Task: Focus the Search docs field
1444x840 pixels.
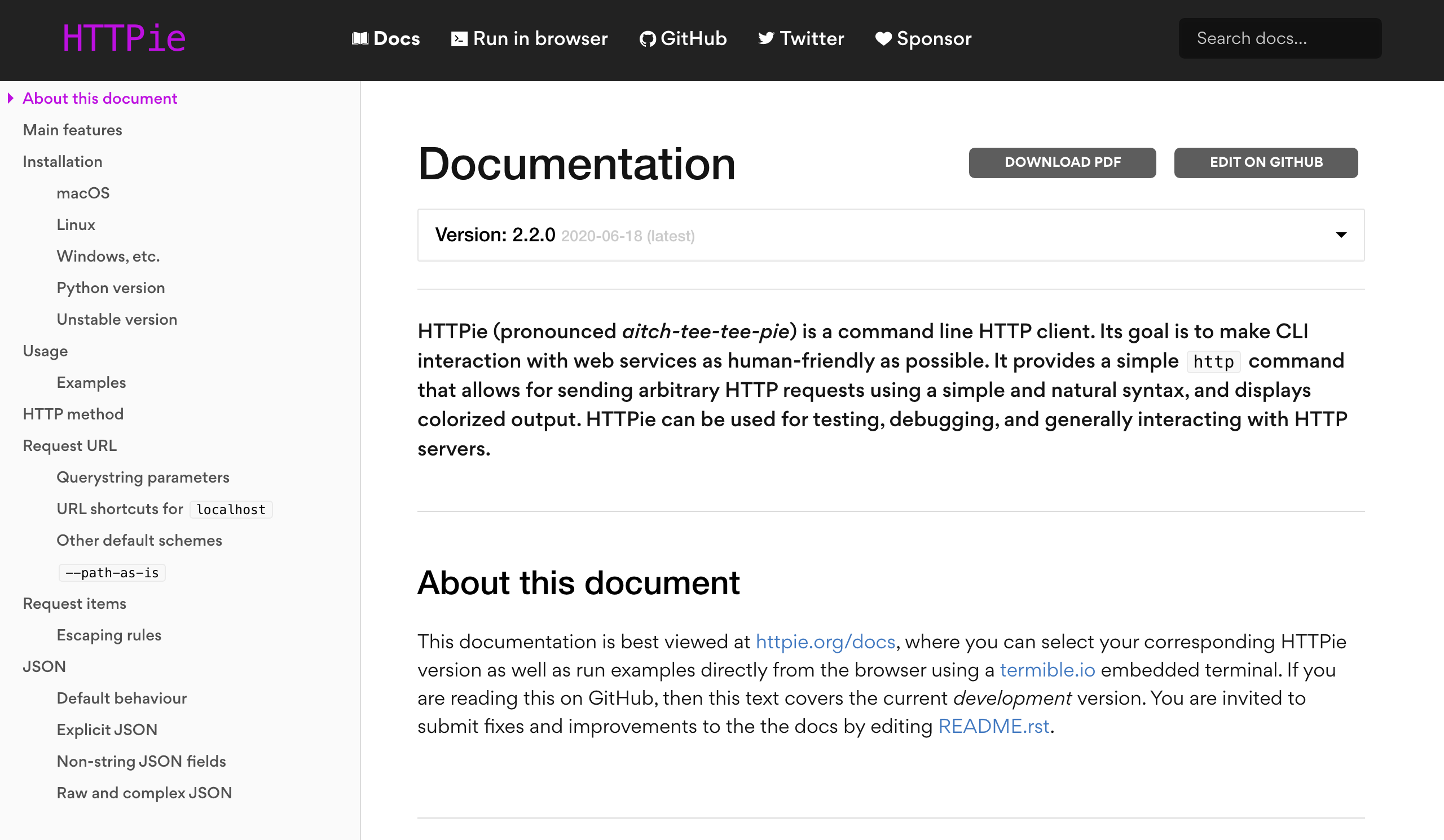Action: [1279, 38]
